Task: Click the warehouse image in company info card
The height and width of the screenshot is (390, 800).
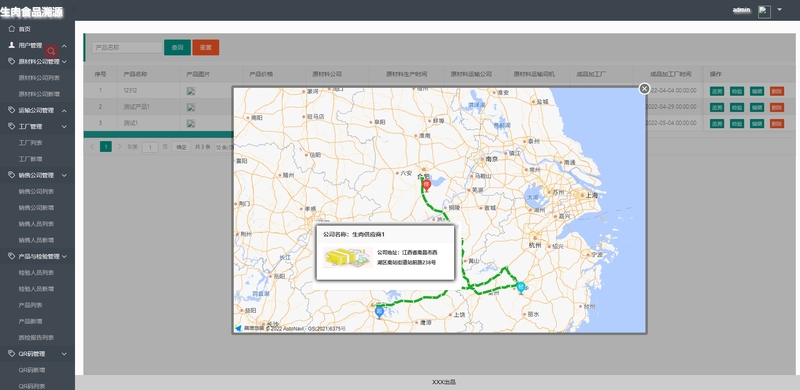Action: coord(348,258)
